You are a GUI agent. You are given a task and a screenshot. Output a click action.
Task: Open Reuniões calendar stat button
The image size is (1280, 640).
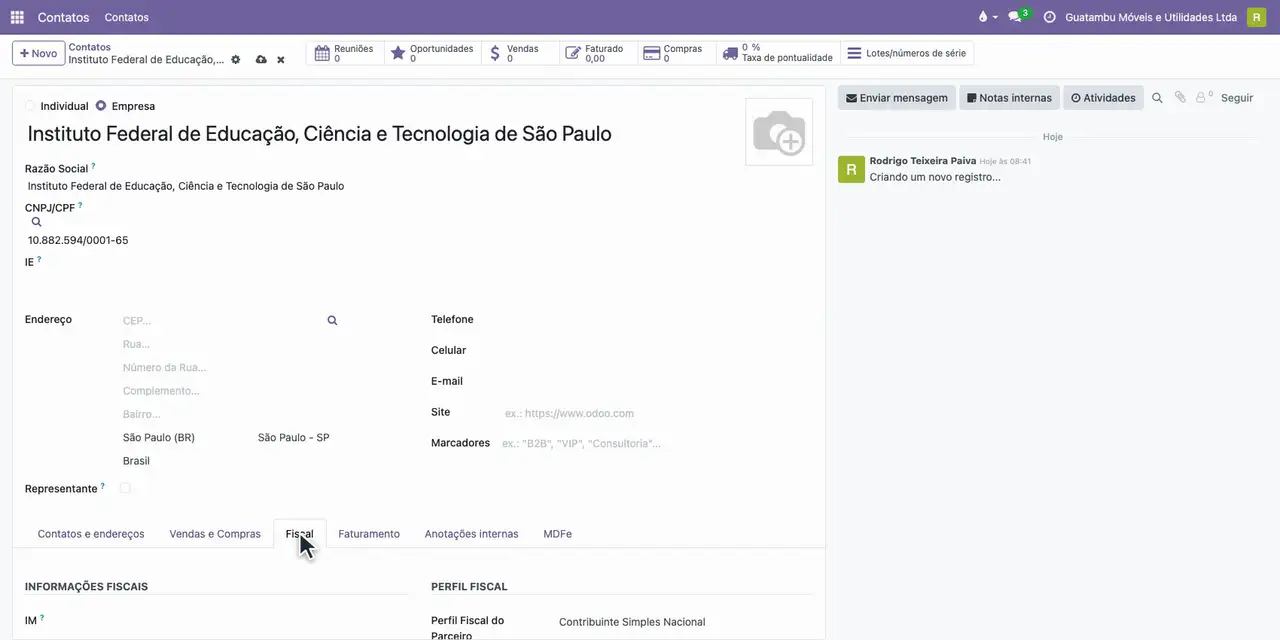(344, 53)
